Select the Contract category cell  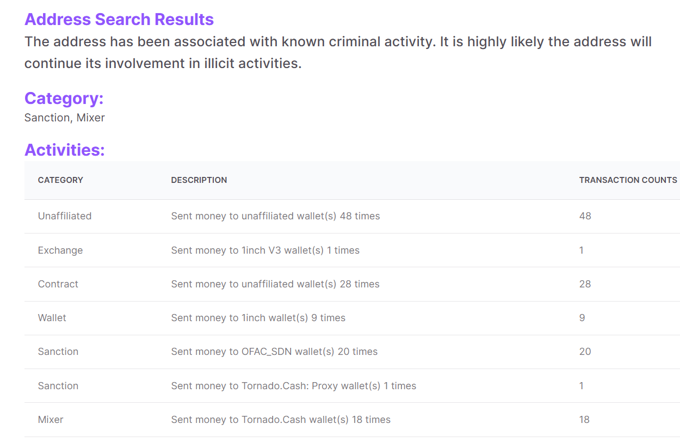pyautogui.click(x=58, y=284)
